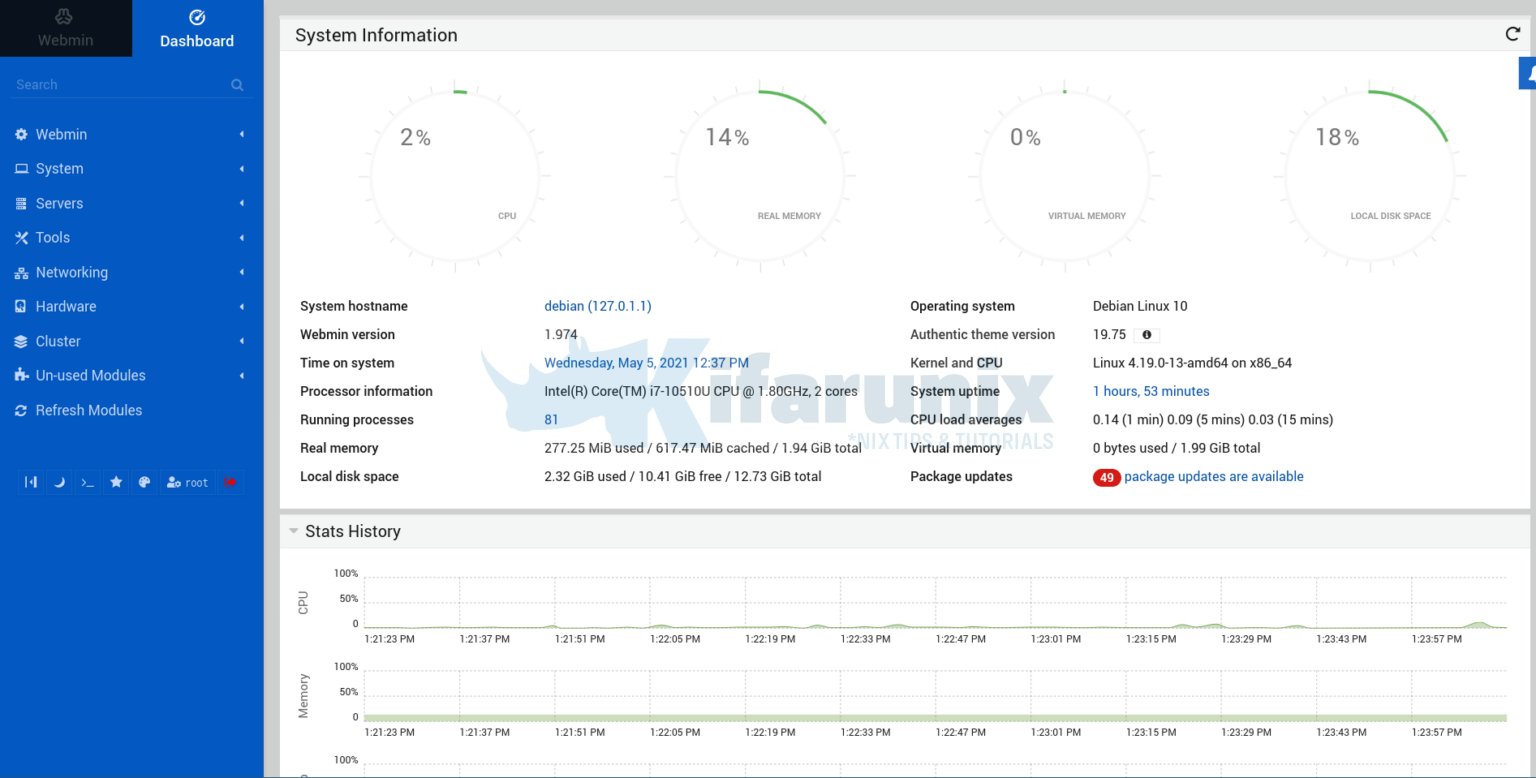The height and width of the screenshot is (778, 1536).
Task: Collapse the Stats History panel
Action: point(293,531)
